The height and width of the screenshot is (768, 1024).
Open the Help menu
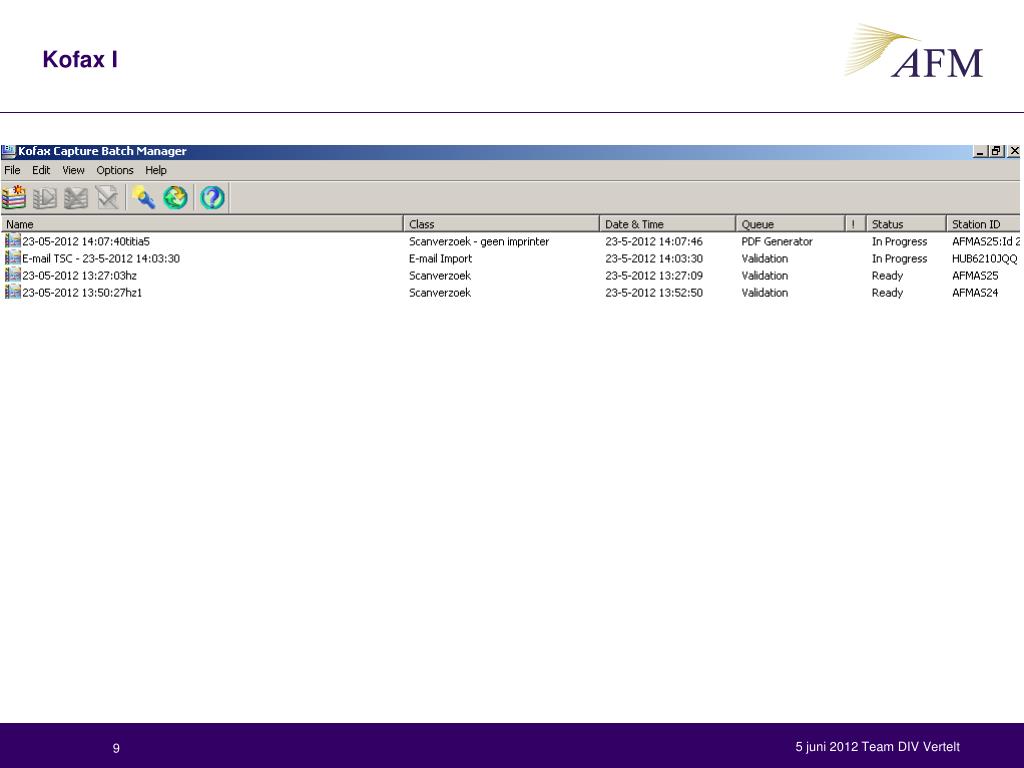pos(155,170)
